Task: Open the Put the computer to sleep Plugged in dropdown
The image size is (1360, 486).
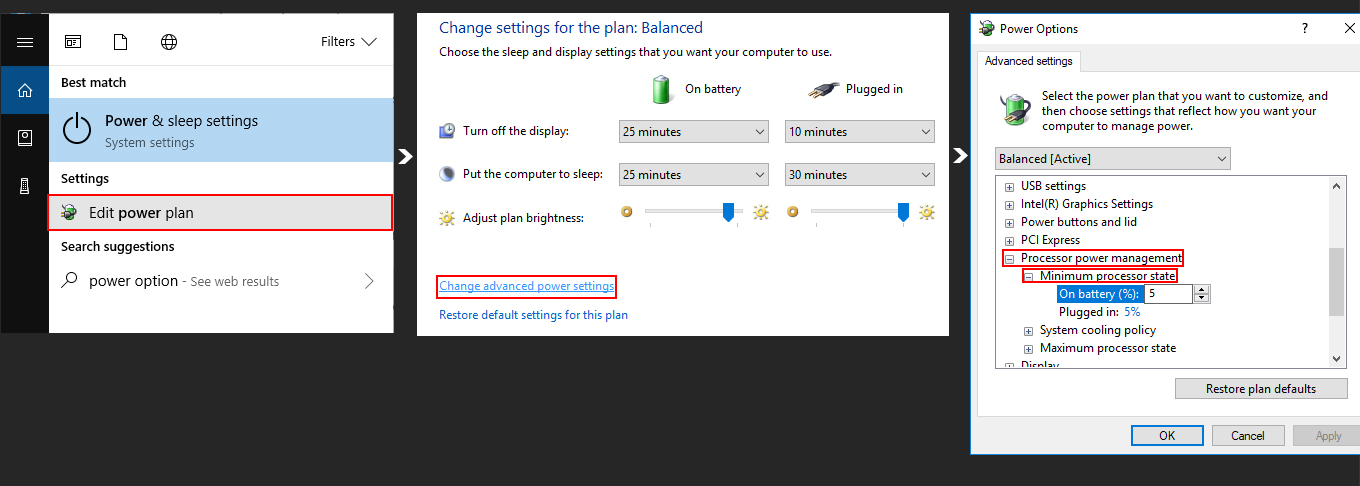Action: coord(860,174)
